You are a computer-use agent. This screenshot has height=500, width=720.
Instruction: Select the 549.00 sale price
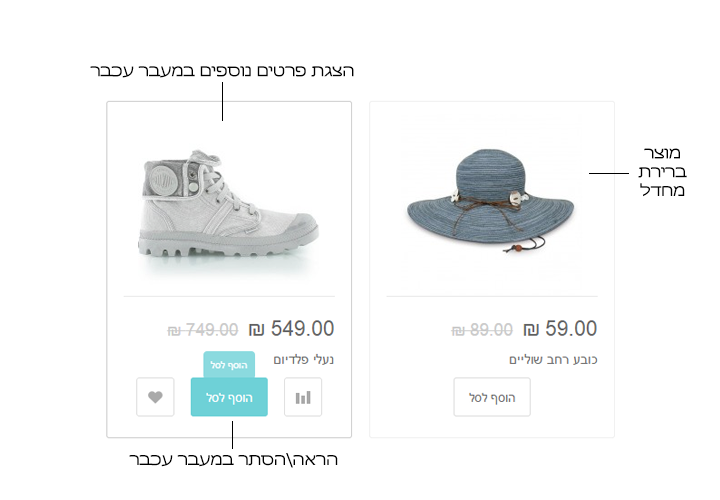[x=302, y=328]
